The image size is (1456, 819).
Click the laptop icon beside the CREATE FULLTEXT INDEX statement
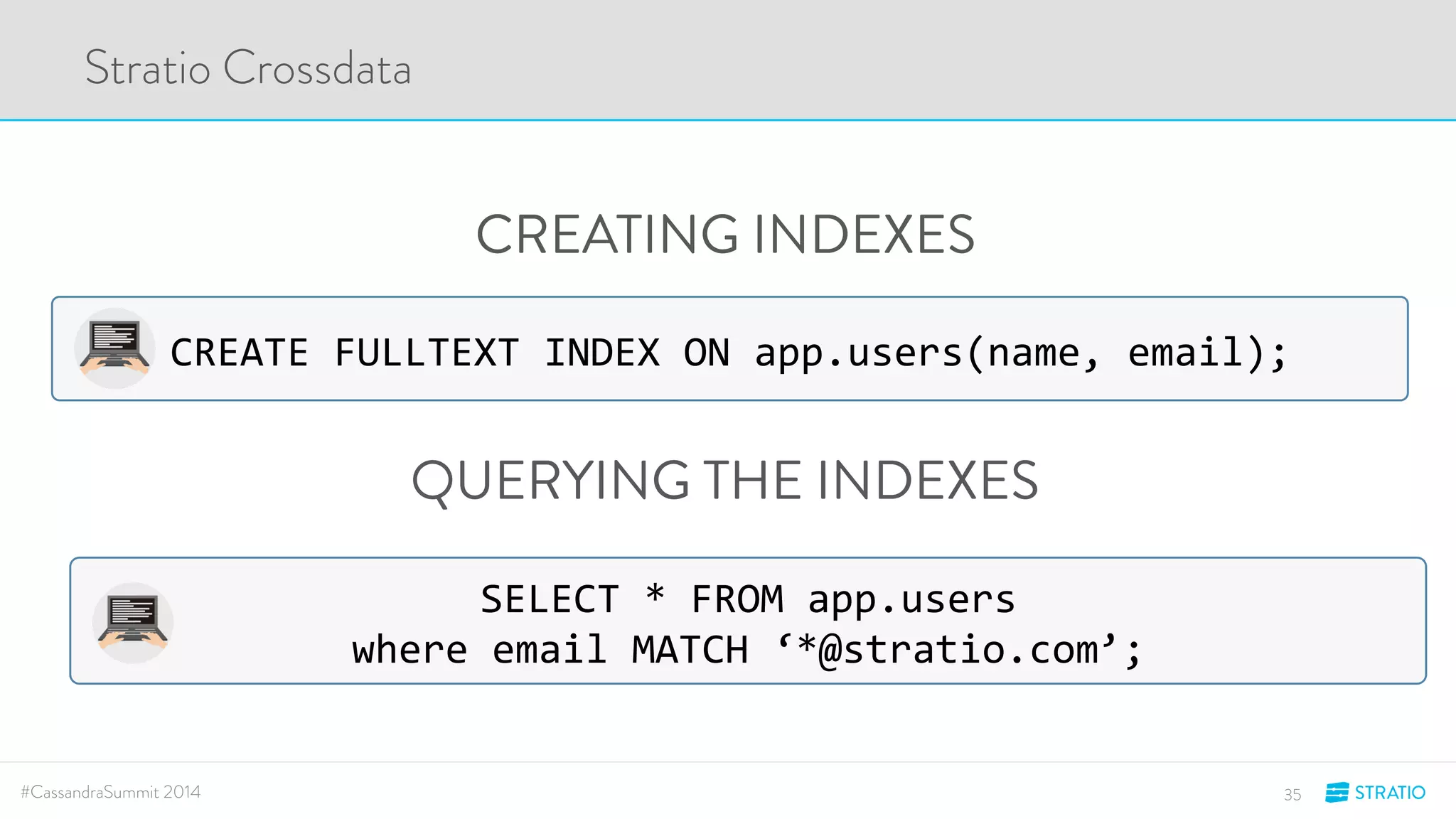tap(114, 348)
